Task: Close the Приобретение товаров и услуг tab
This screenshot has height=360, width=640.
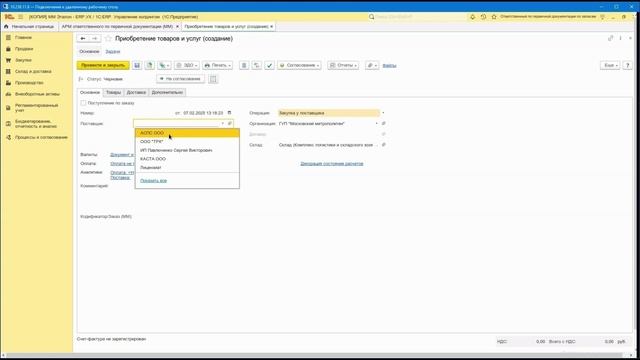Action: pyautogui.click(x=271, y=26)
